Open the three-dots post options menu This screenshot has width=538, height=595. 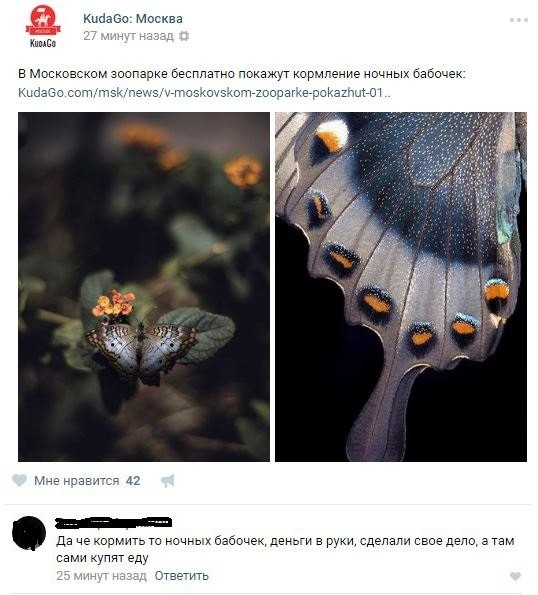click(519, 20)
